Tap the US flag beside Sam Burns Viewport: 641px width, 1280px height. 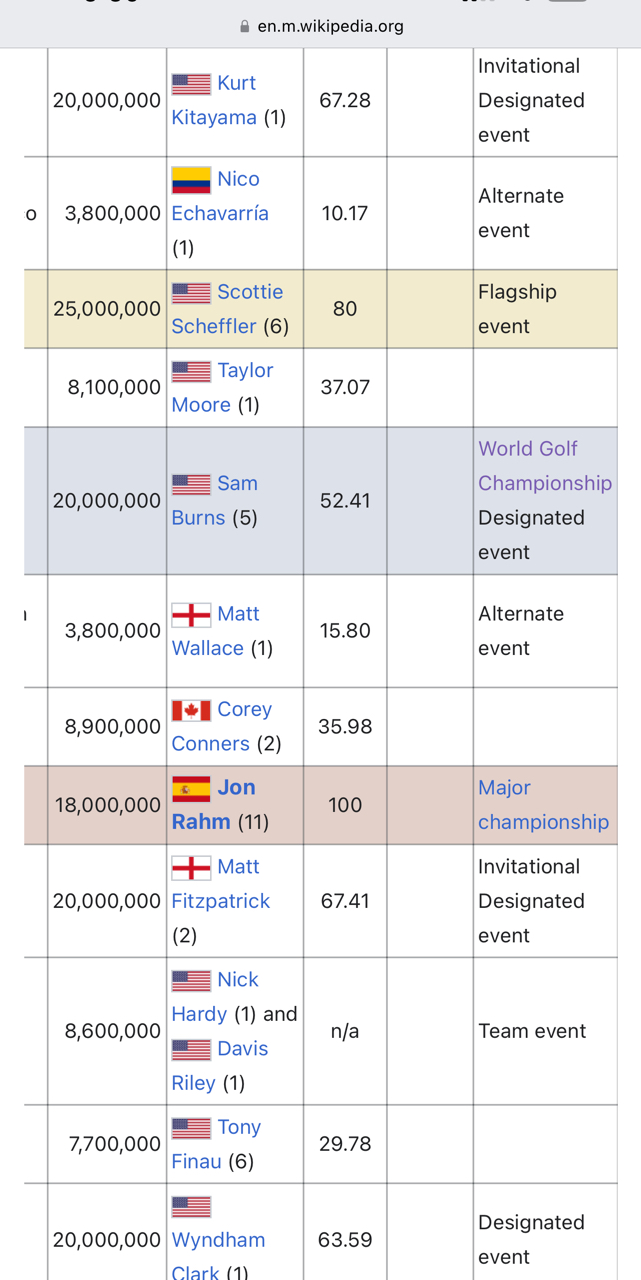[x=191, y=484]
